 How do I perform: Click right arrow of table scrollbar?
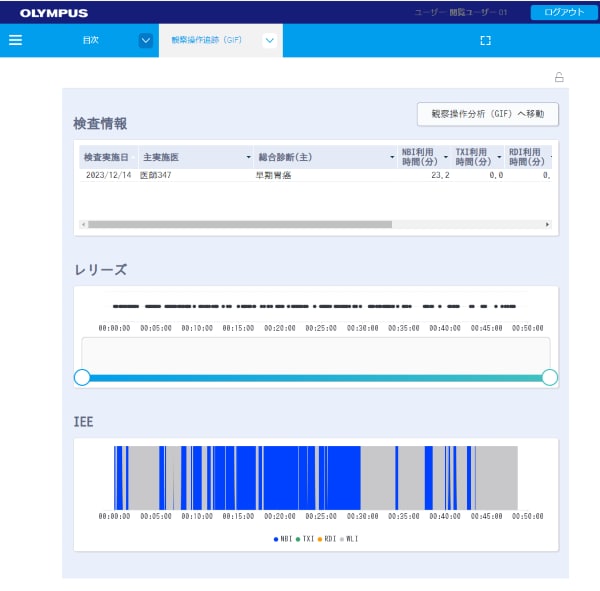coord(547,224)
